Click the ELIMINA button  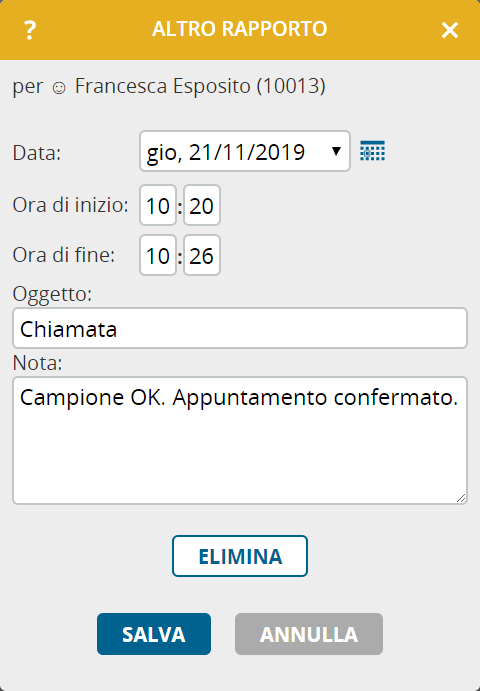coord(240,556)
